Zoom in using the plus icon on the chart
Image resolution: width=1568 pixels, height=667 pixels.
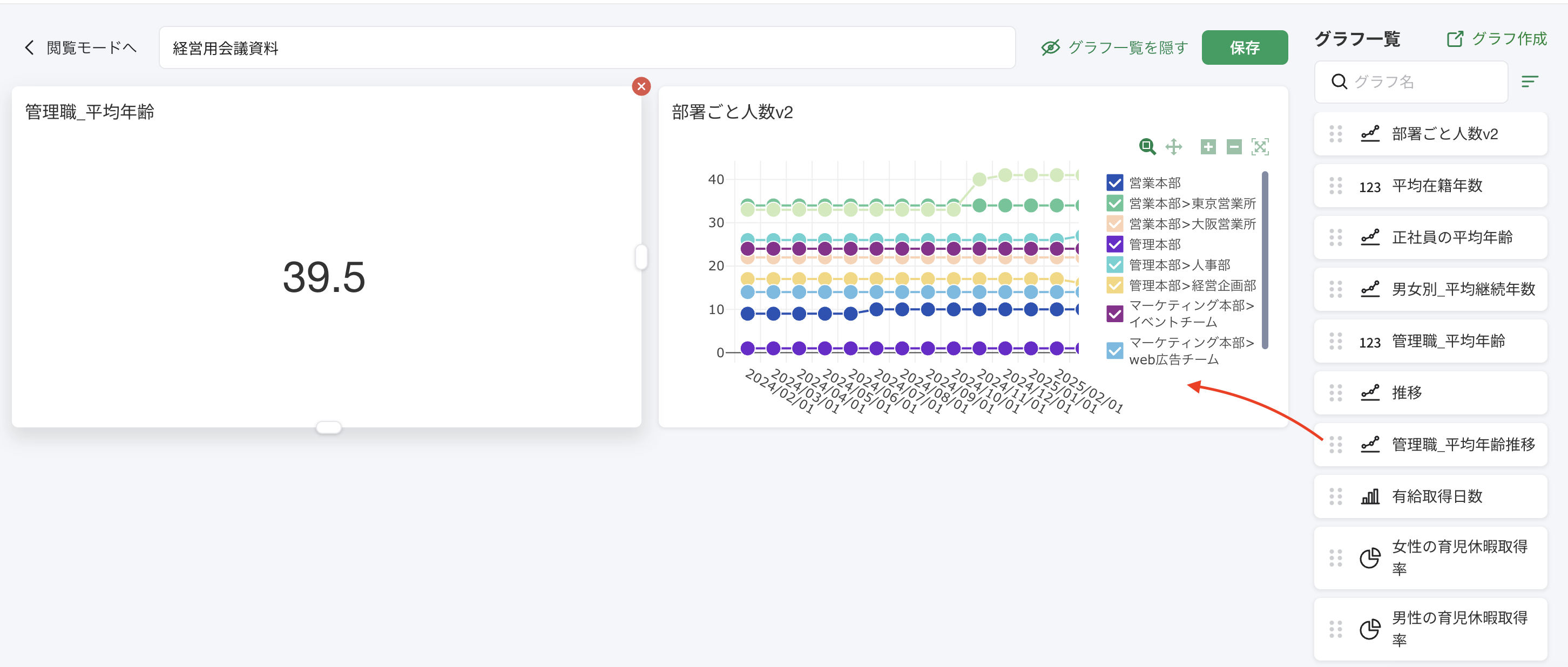(x=1208, y=147)
